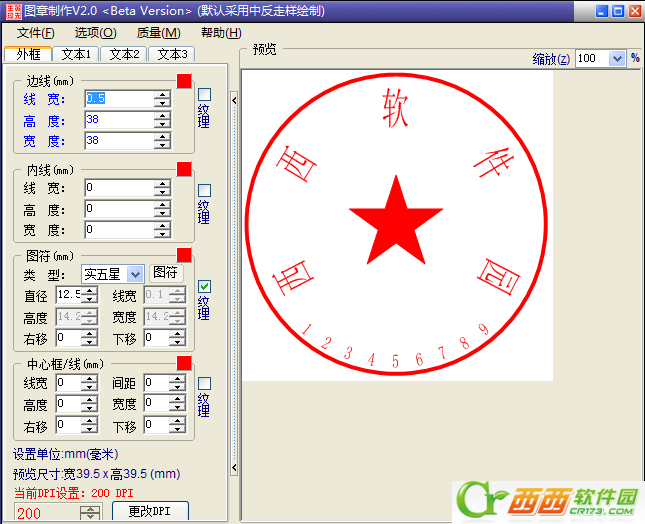Click the 内线 线宽 input field
The width and height of the screenshot is (645, 524).
coord(120,188)
